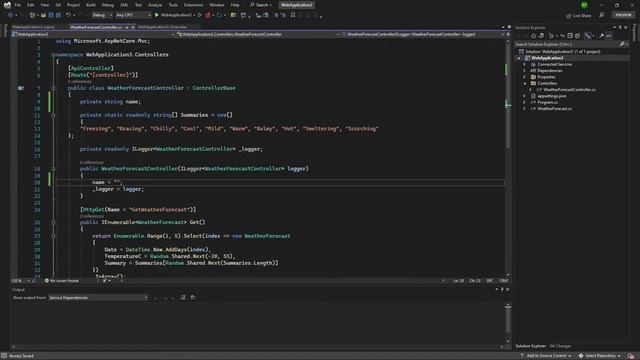Open the Show output from dropdown
This screenshot has height=360, width=640.
click(x=98, y=298)
